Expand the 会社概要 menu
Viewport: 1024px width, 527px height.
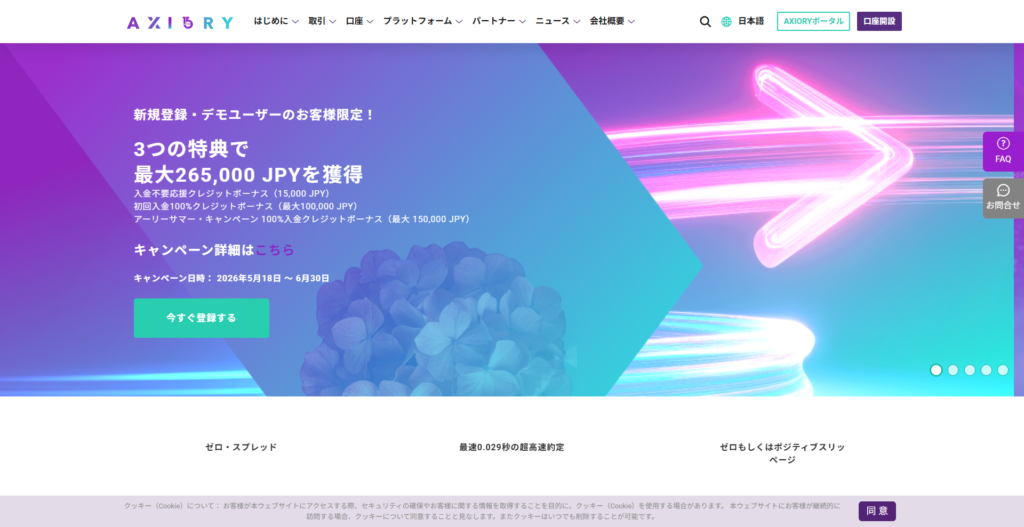(612, 21)
